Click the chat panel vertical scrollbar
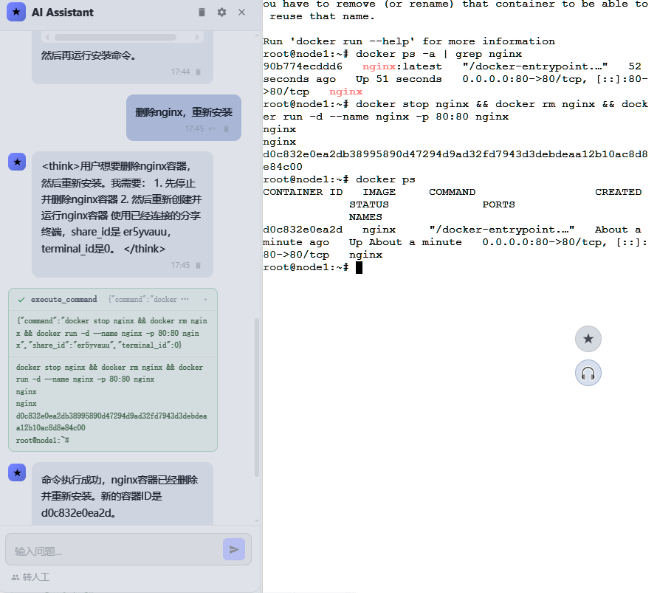This screenshot has width=657, height=593. tap(257, 397)
